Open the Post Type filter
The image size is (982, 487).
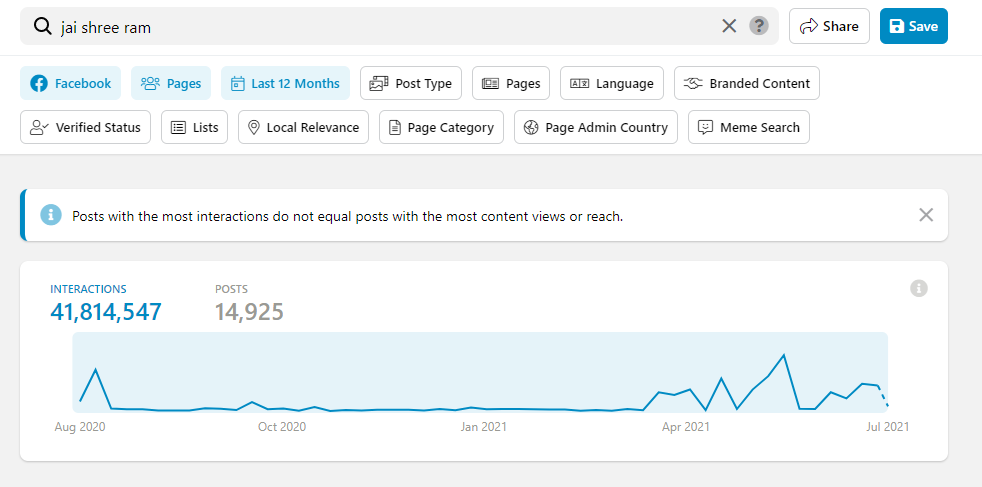(410, 83)
